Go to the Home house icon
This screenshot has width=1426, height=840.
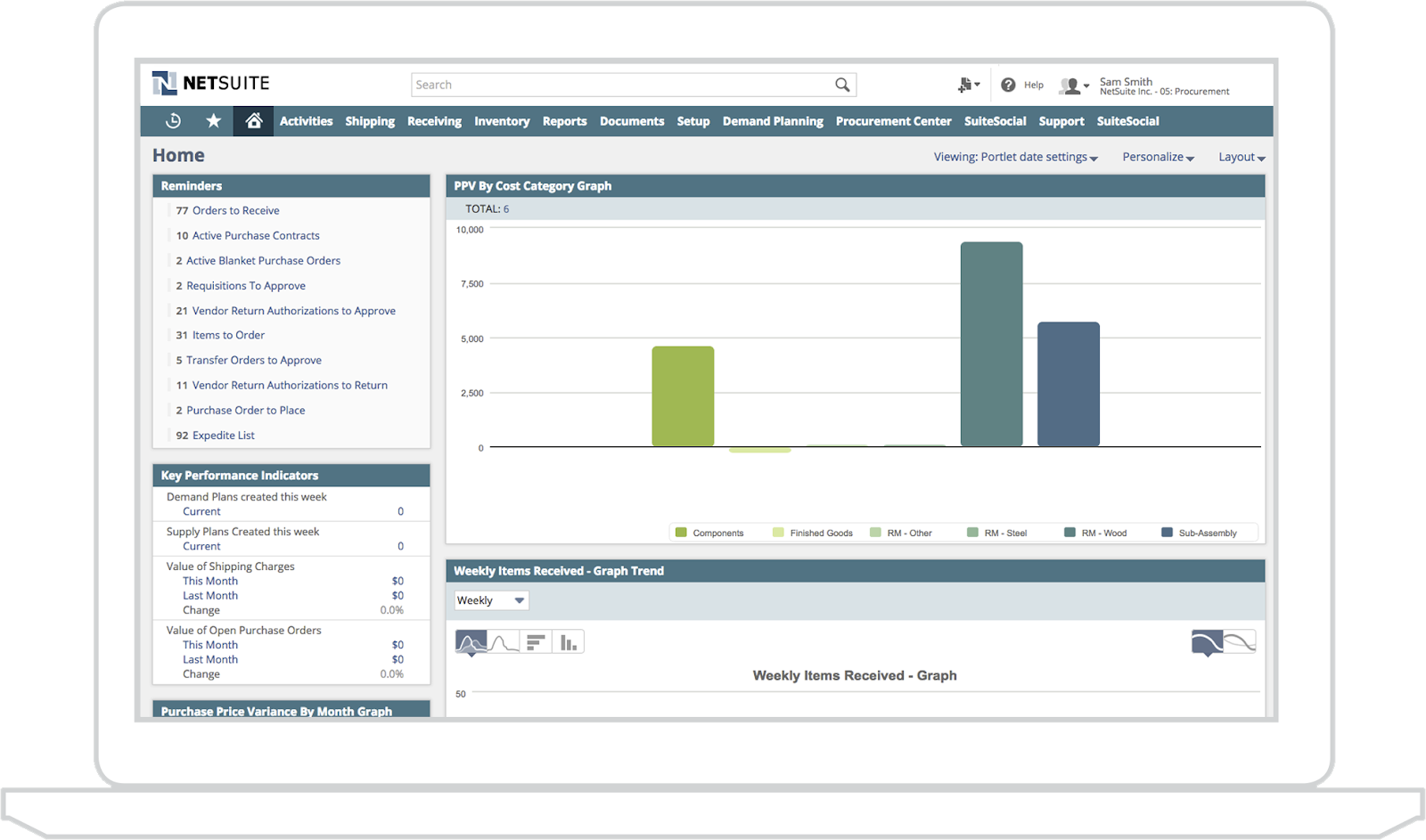coord(254,120)
